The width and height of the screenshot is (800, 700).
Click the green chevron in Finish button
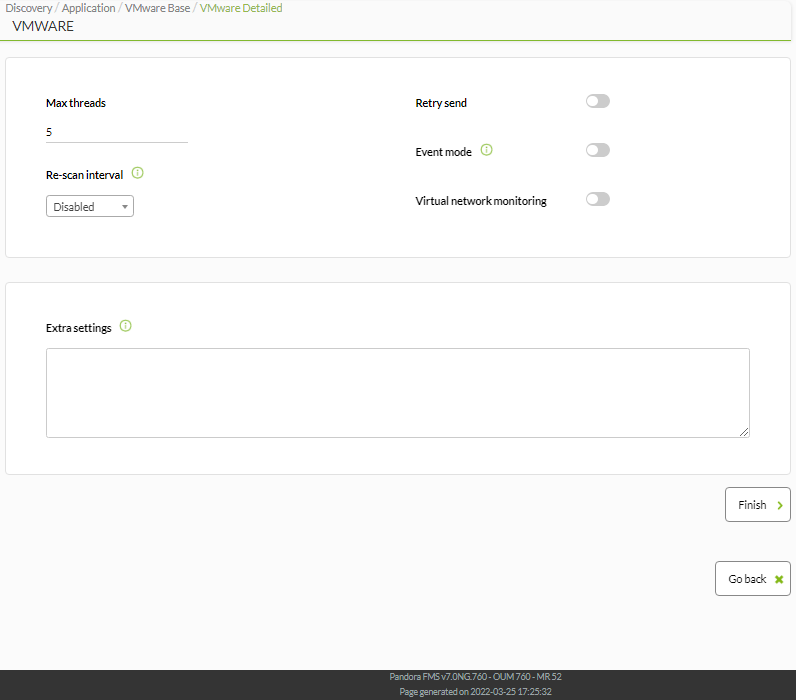point(780,505)
